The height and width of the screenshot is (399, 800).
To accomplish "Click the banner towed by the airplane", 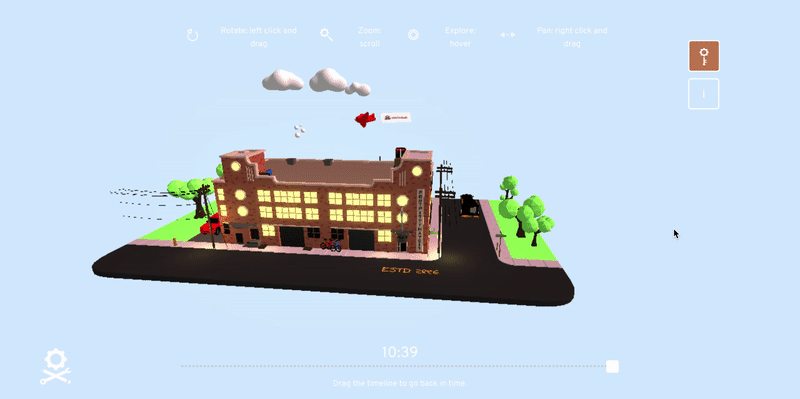I will point(396,118).
